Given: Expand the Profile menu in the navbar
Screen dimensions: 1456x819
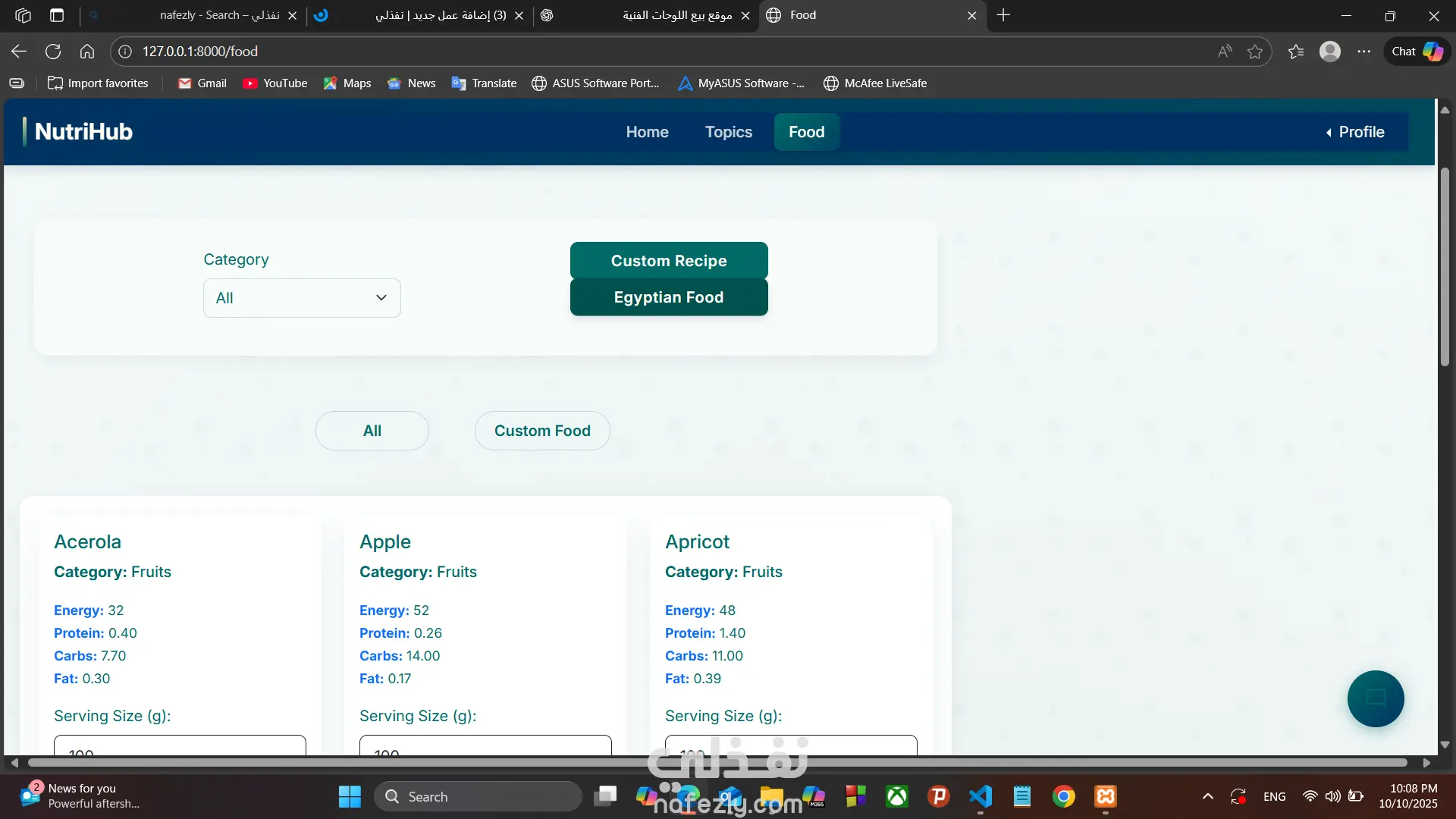Looking at the screenshot, I should [1355, 132].
